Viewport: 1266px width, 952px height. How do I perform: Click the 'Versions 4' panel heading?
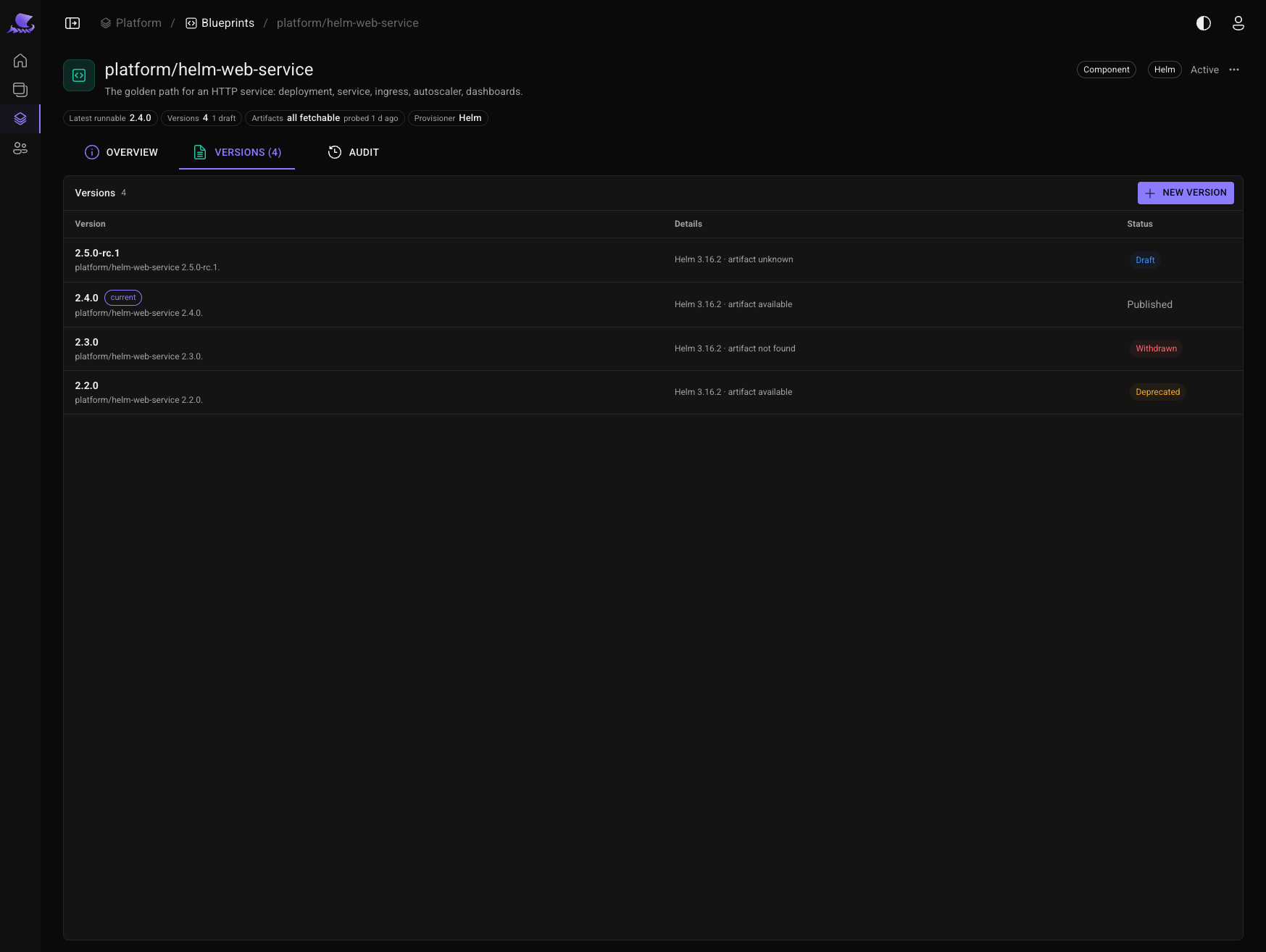[101, 193]
